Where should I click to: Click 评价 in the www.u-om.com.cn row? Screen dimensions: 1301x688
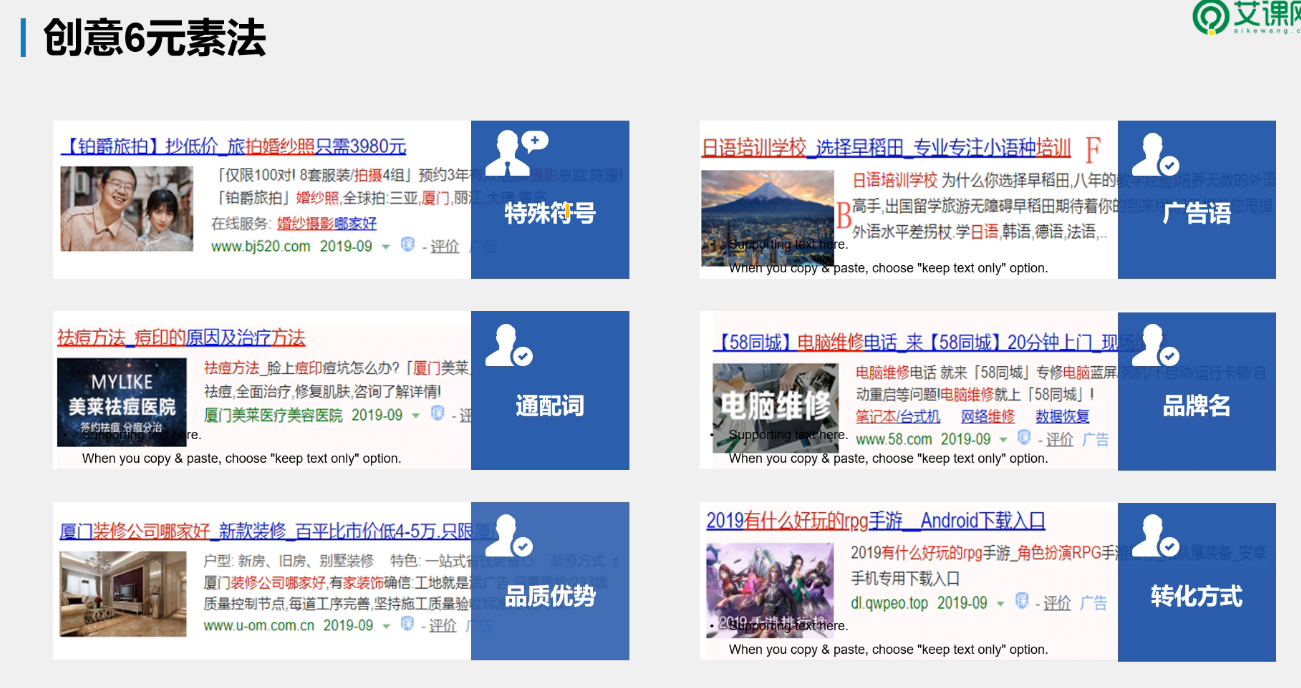click(443, 625)
